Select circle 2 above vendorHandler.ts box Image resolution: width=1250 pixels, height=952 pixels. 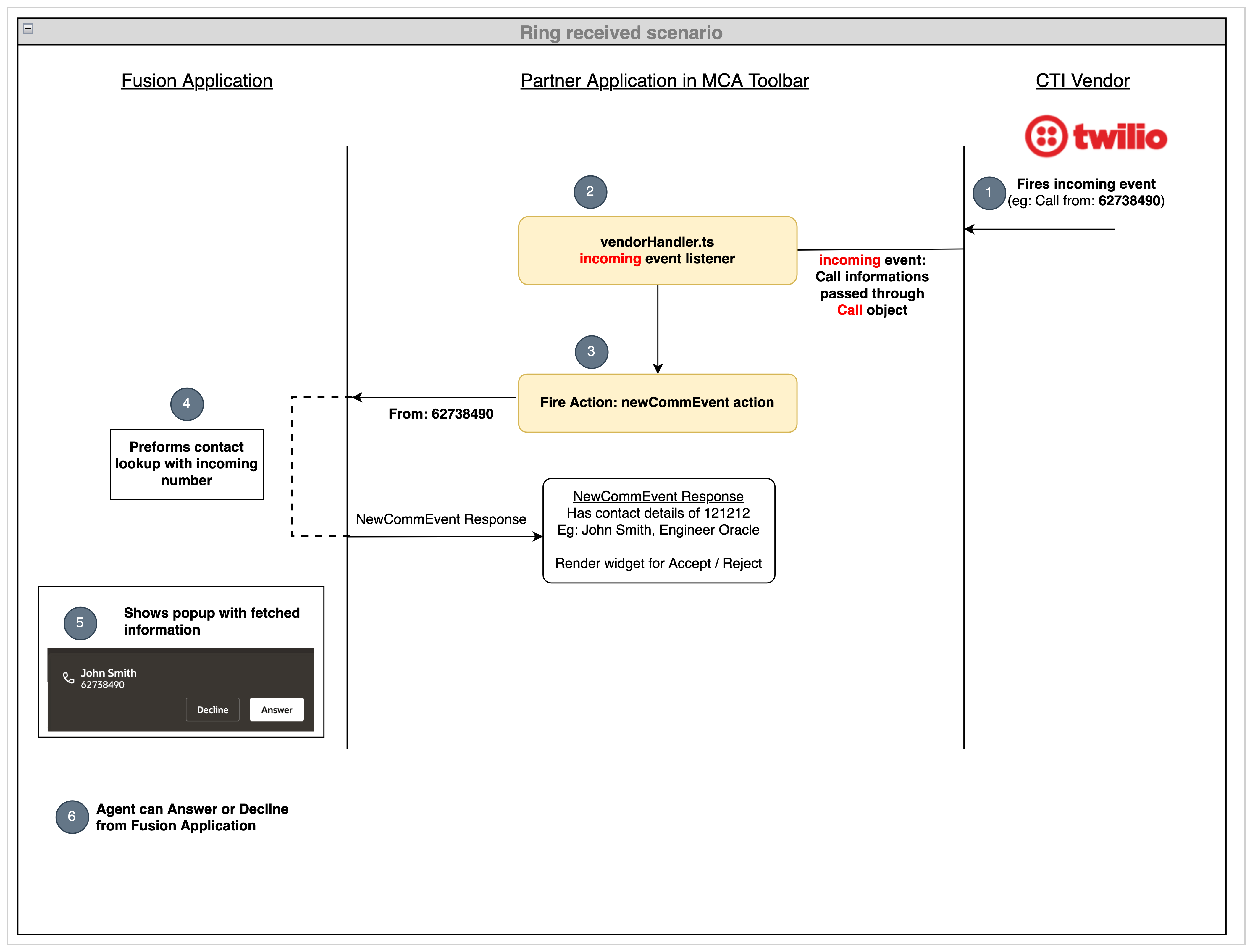[x=590, y=191]
